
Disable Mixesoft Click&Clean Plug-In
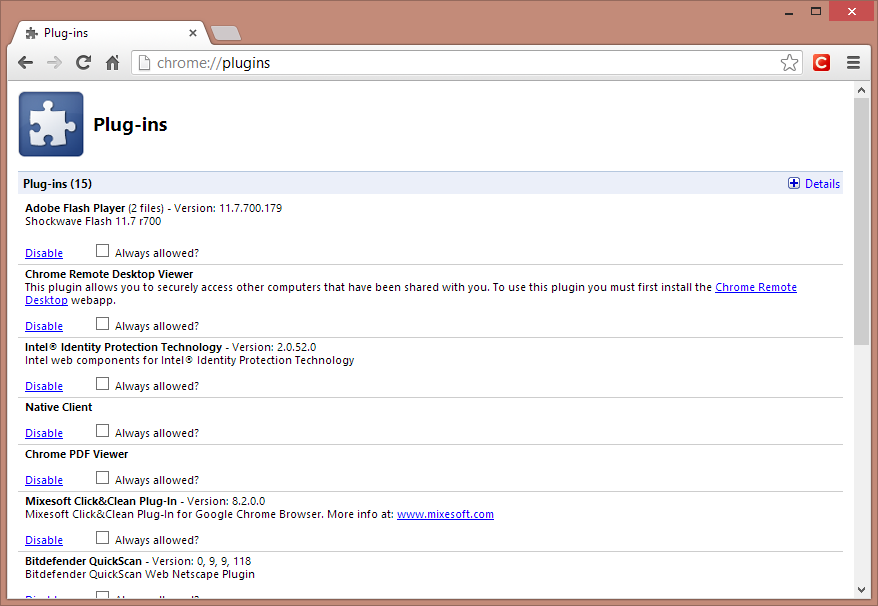click(x=44, y=540)
